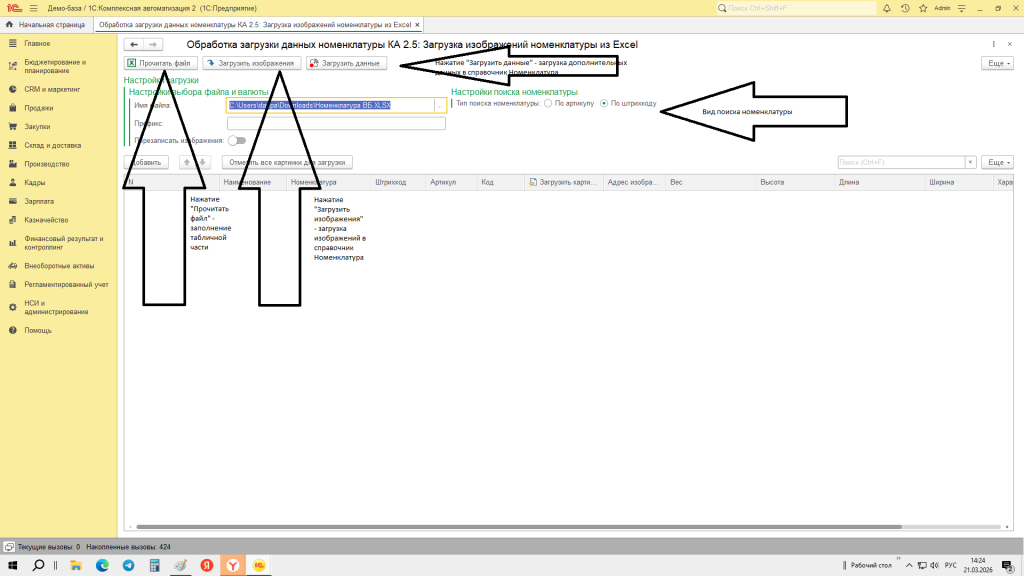Click the Казначейство icon
This screenshot has height=576, width=1024.
point(12,220)
